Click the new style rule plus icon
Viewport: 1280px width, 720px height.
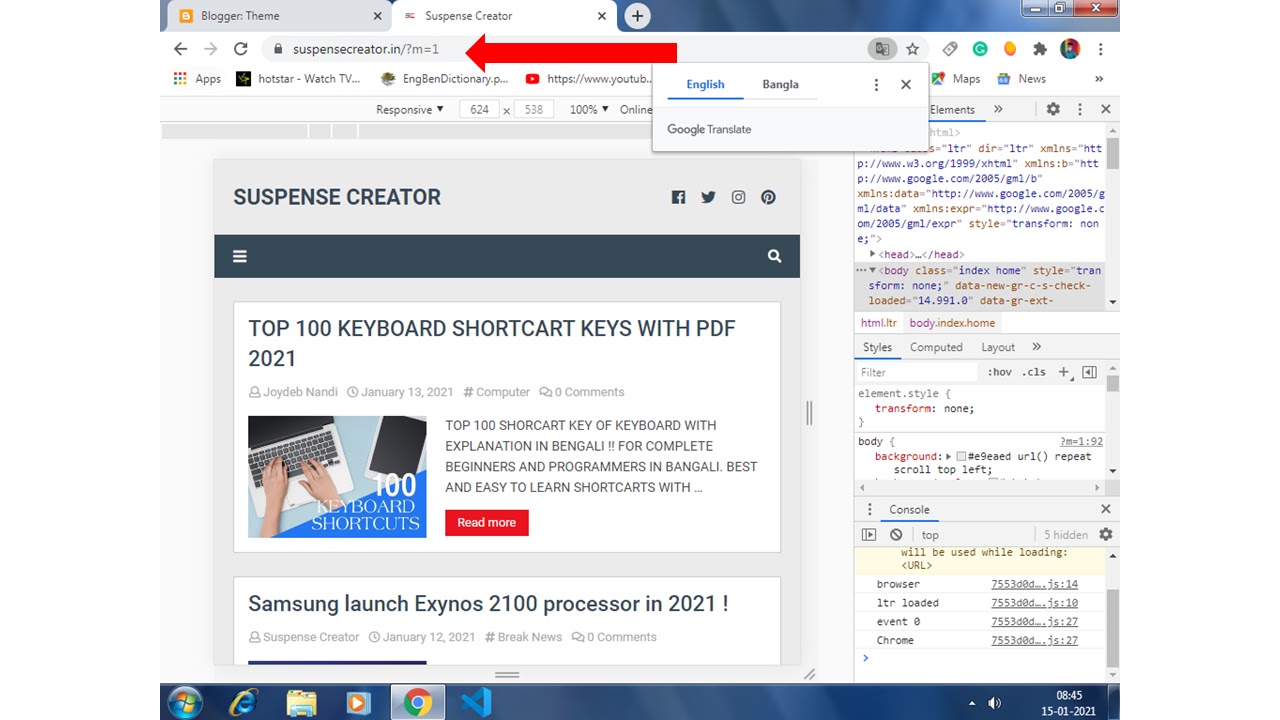(x=1065, y=372)
